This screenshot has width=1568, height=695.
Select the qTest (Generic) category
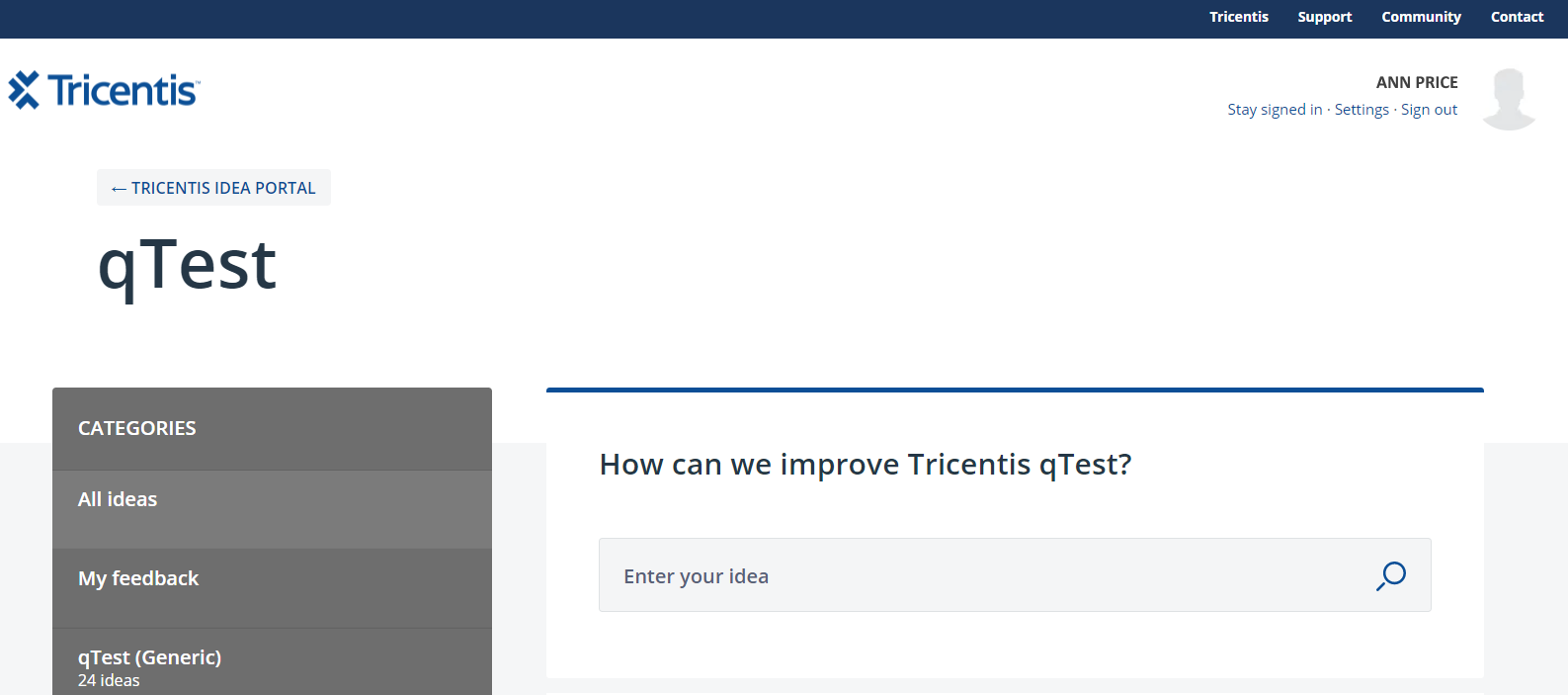[x=149, y=657]
